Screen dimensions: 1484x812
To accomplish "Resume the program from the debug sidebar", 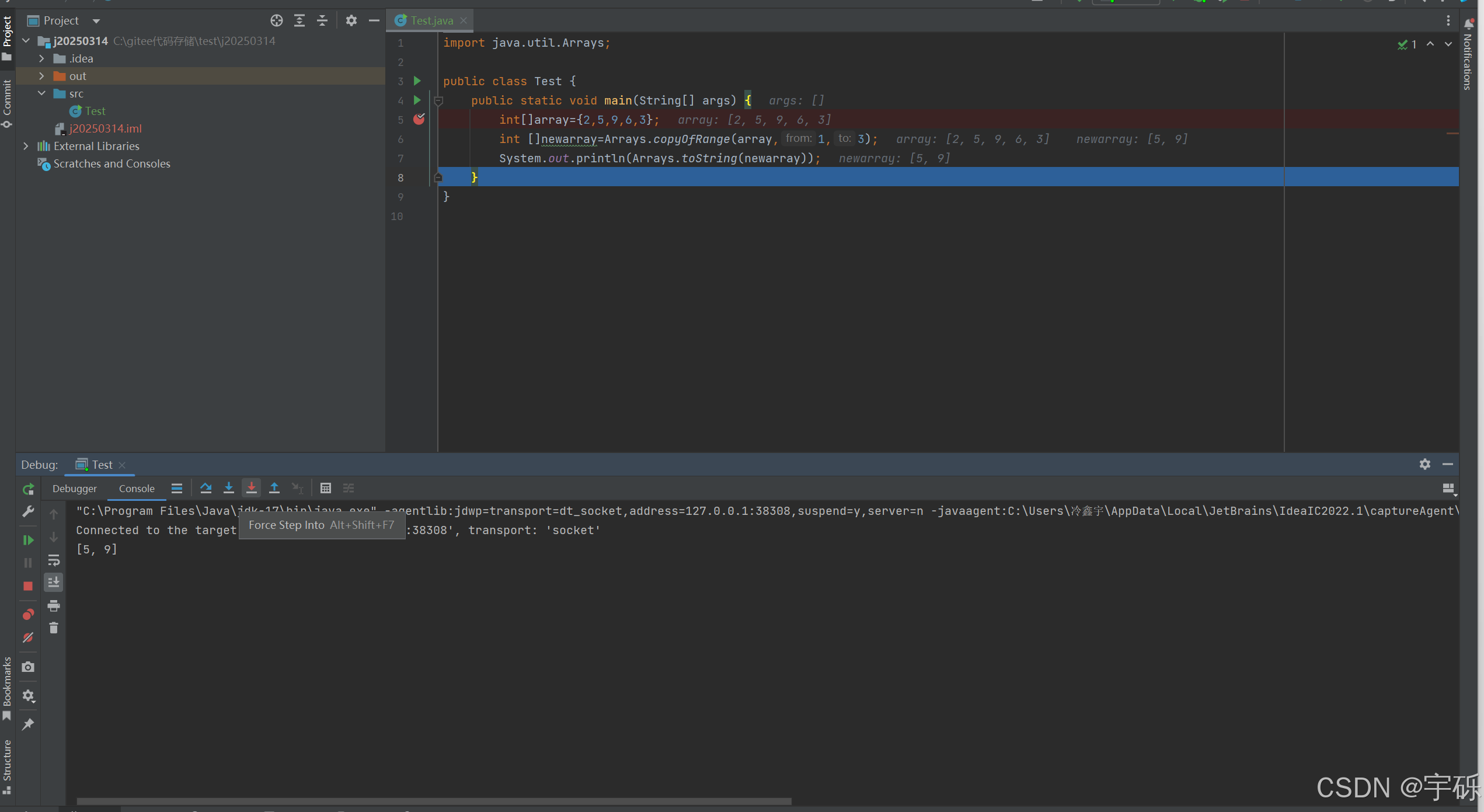I will click(27, 540).
